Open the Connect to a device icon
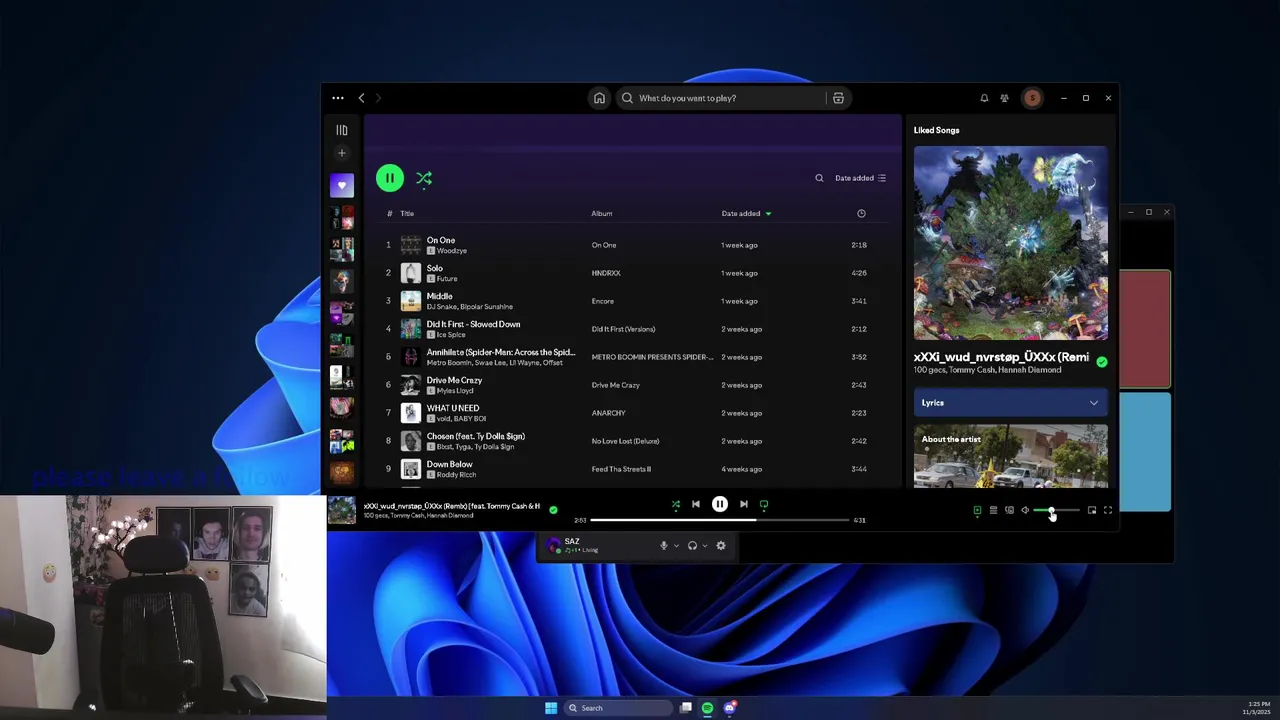This screenshot has width=1280, height=720. pos(1009,511)
